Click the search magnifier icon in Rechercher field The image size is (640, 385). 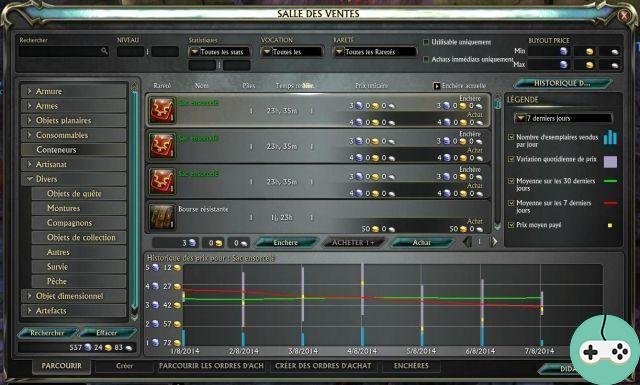(104, 51)
